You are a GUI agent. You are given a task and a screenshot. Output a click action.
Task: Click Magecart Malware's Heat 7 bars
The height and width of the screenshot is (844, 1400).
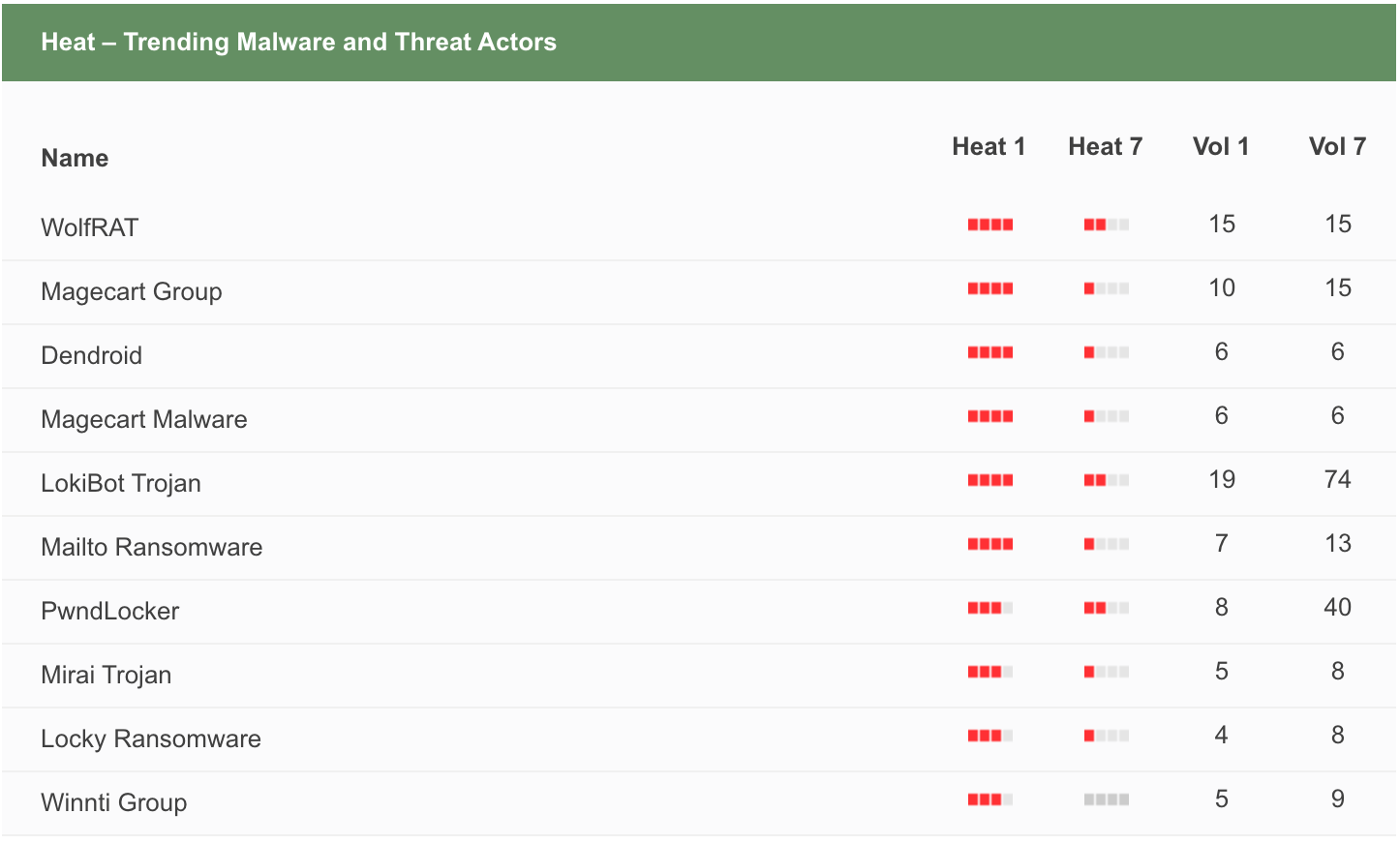click(x=1106, y=416)
